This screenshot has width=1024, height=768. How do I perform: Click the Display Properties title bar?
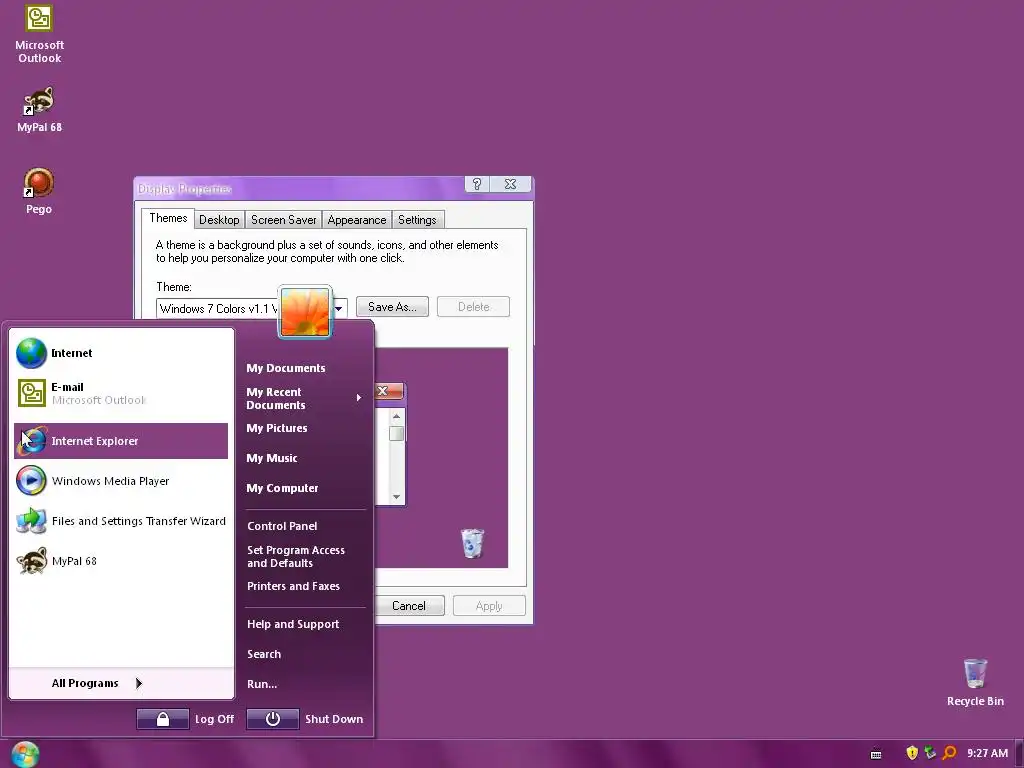[299, 189]
